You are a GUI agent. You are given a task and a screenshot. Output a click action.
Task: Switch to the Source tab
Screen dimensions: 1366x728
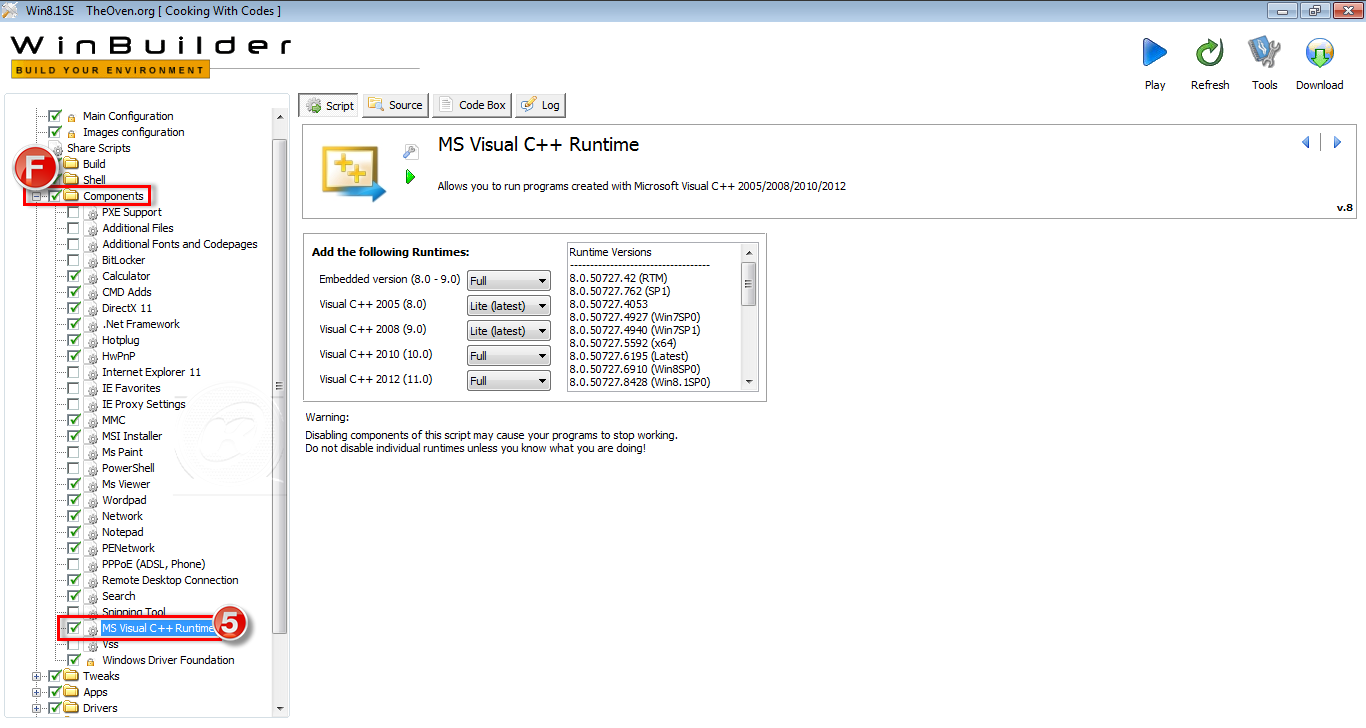(x=396, y=105)
